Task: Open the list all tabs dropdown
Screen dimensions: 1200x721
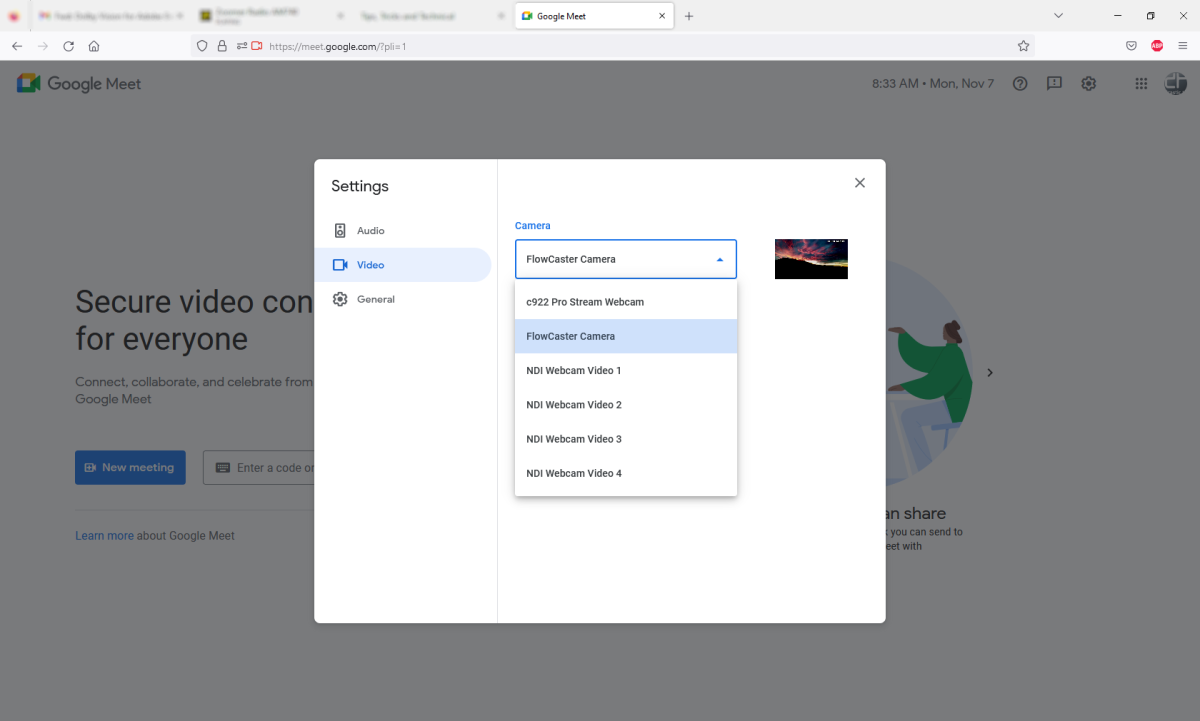Action: point(1059,16)
